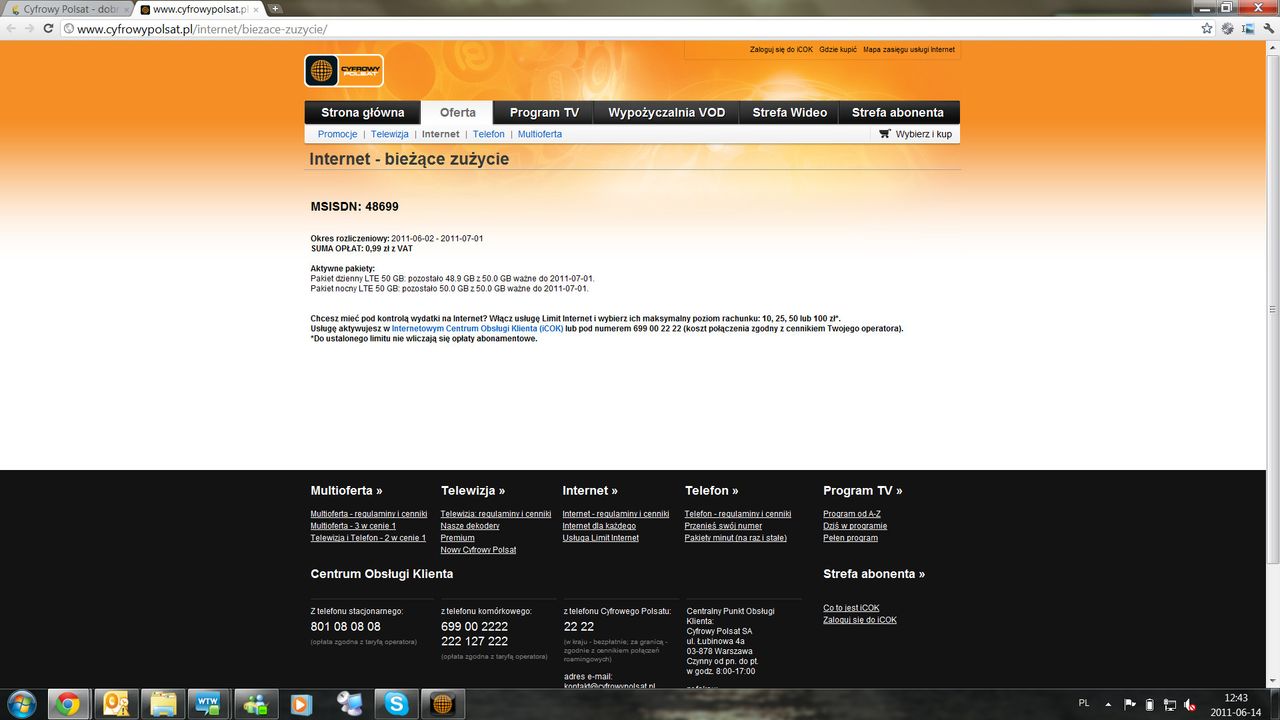Click the Gdzie kupić top link
The image size is (1280, 720).
(x=838, y=49)
